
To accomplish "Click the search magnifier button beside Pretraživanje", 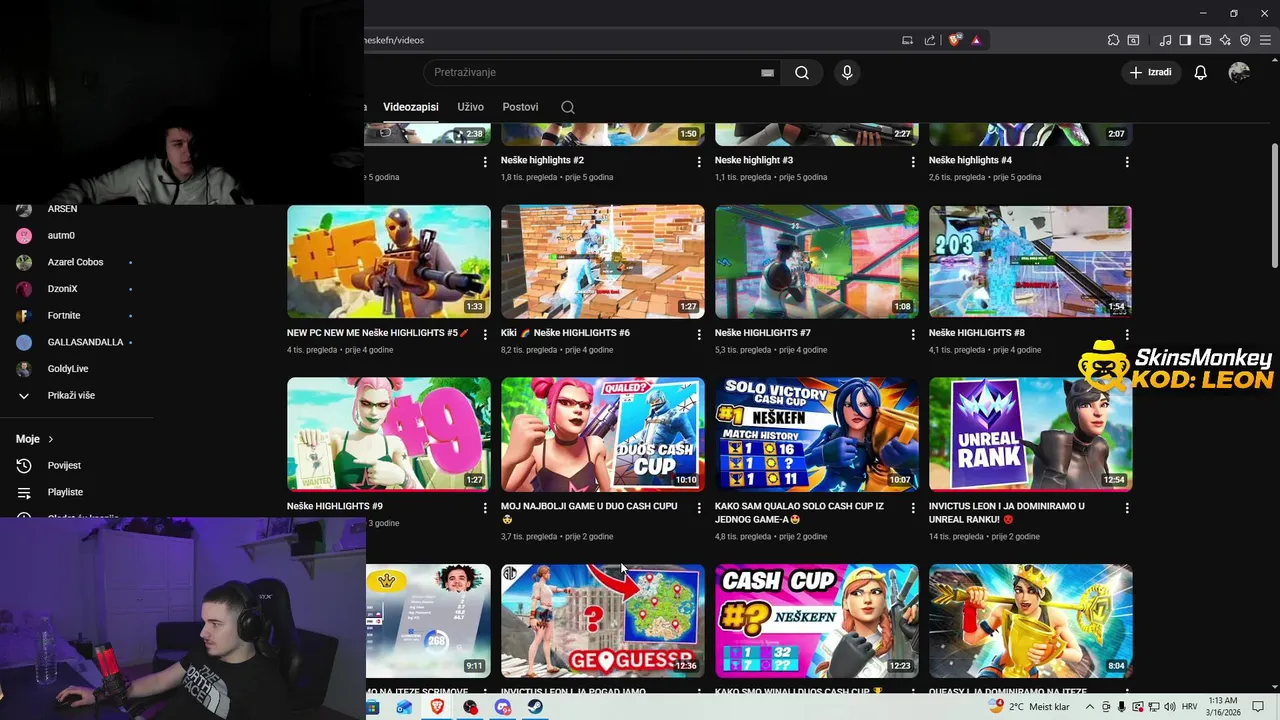I will tap(802, 72).
